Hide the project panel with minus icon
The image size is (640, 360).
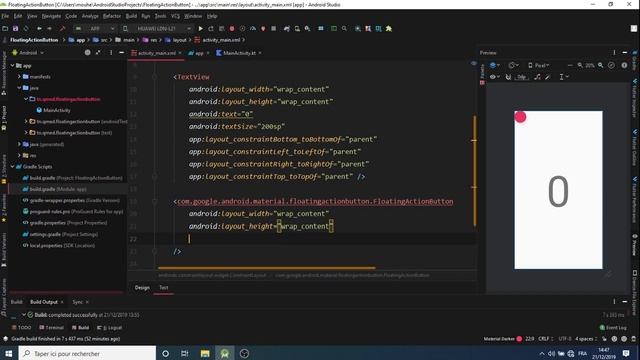point(122,53)
